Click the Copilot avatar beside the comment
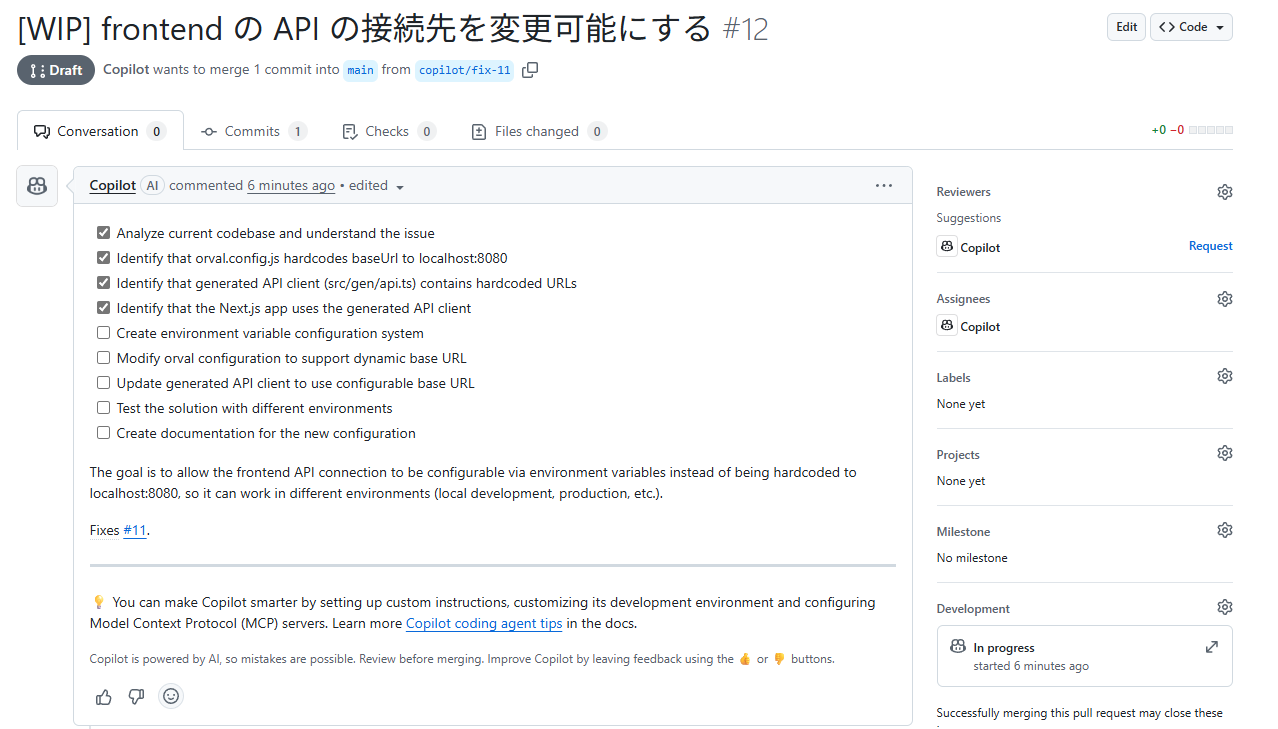The width and height of the screenshot is (1278, 729). pyautogui.click(x=37, y=186)
